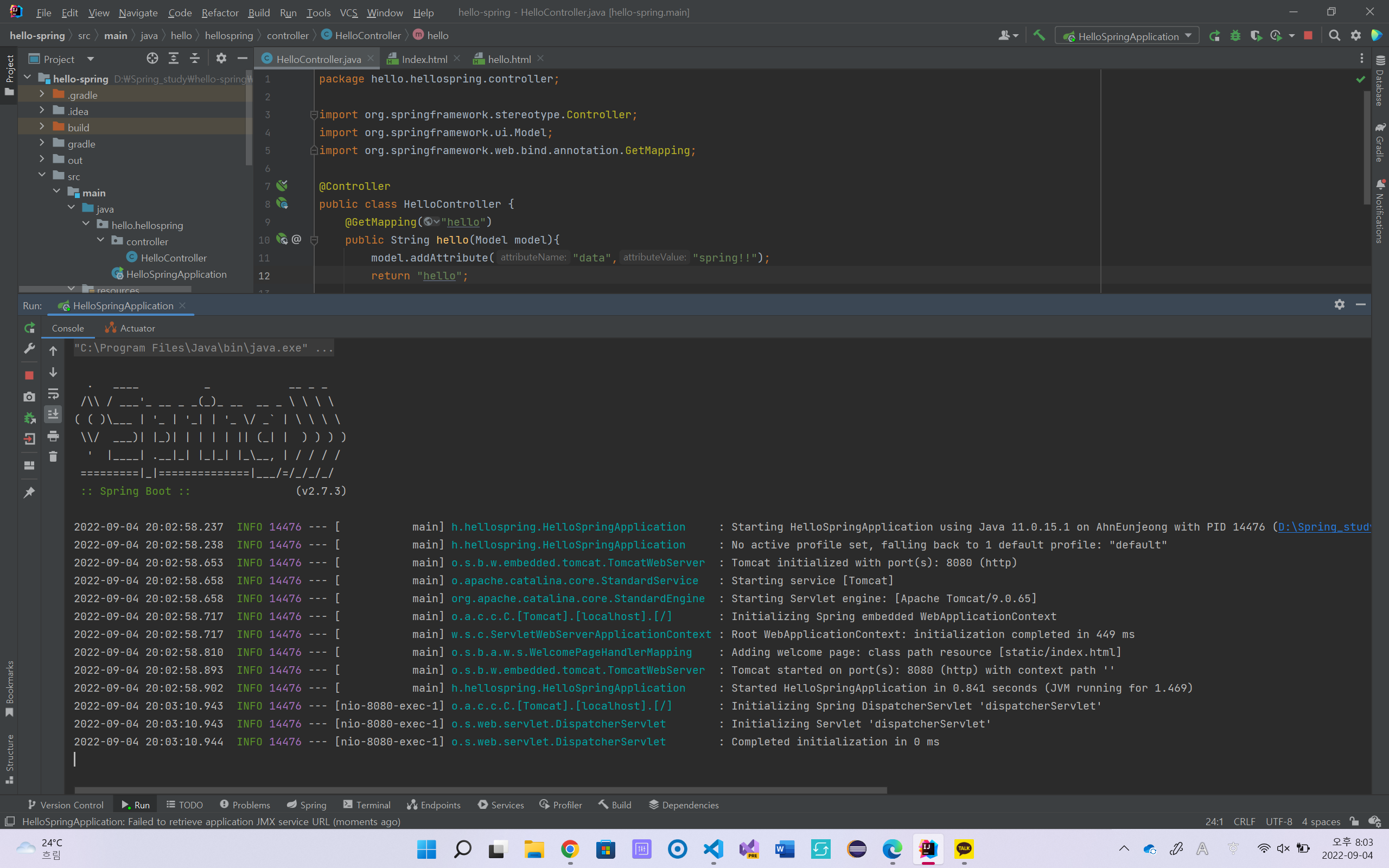This screenshot has width=1389, height=868.
Task: Expand all nodes in Project panel
Action: click(x=173, y=59)
